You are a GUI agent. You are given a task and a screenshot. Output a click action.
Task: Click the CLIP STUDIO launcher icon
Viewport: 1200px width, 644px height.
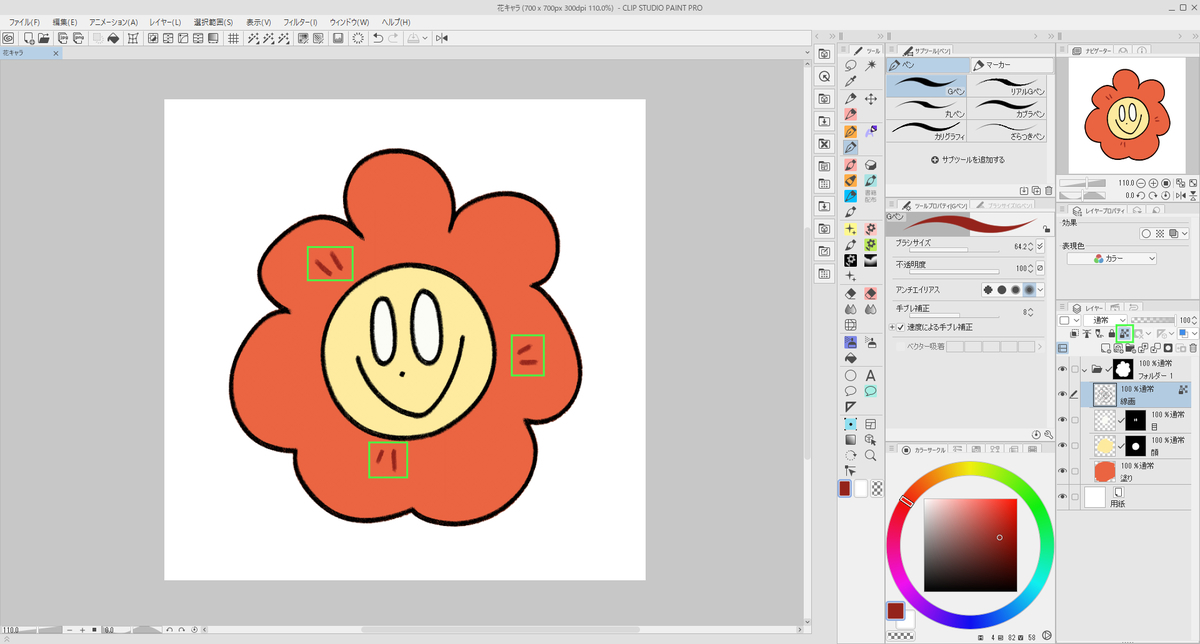click(x=8, y=38)
